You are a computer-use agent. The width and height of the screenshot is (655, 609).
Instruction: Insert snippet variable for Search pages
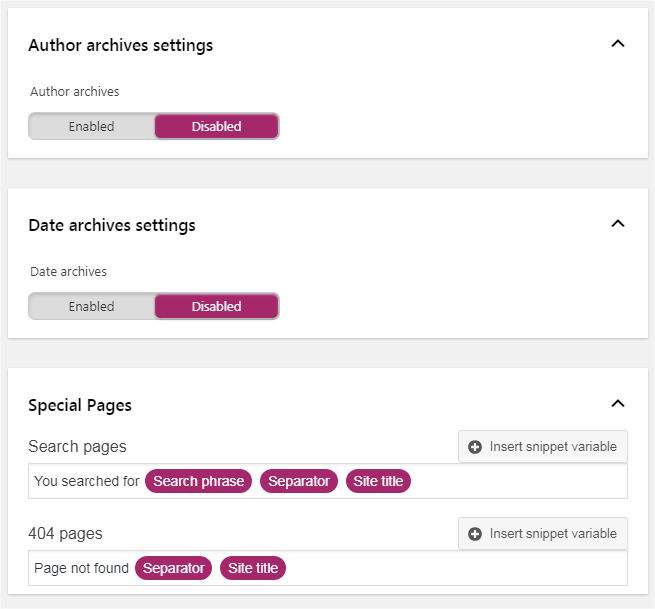[543, 447]
